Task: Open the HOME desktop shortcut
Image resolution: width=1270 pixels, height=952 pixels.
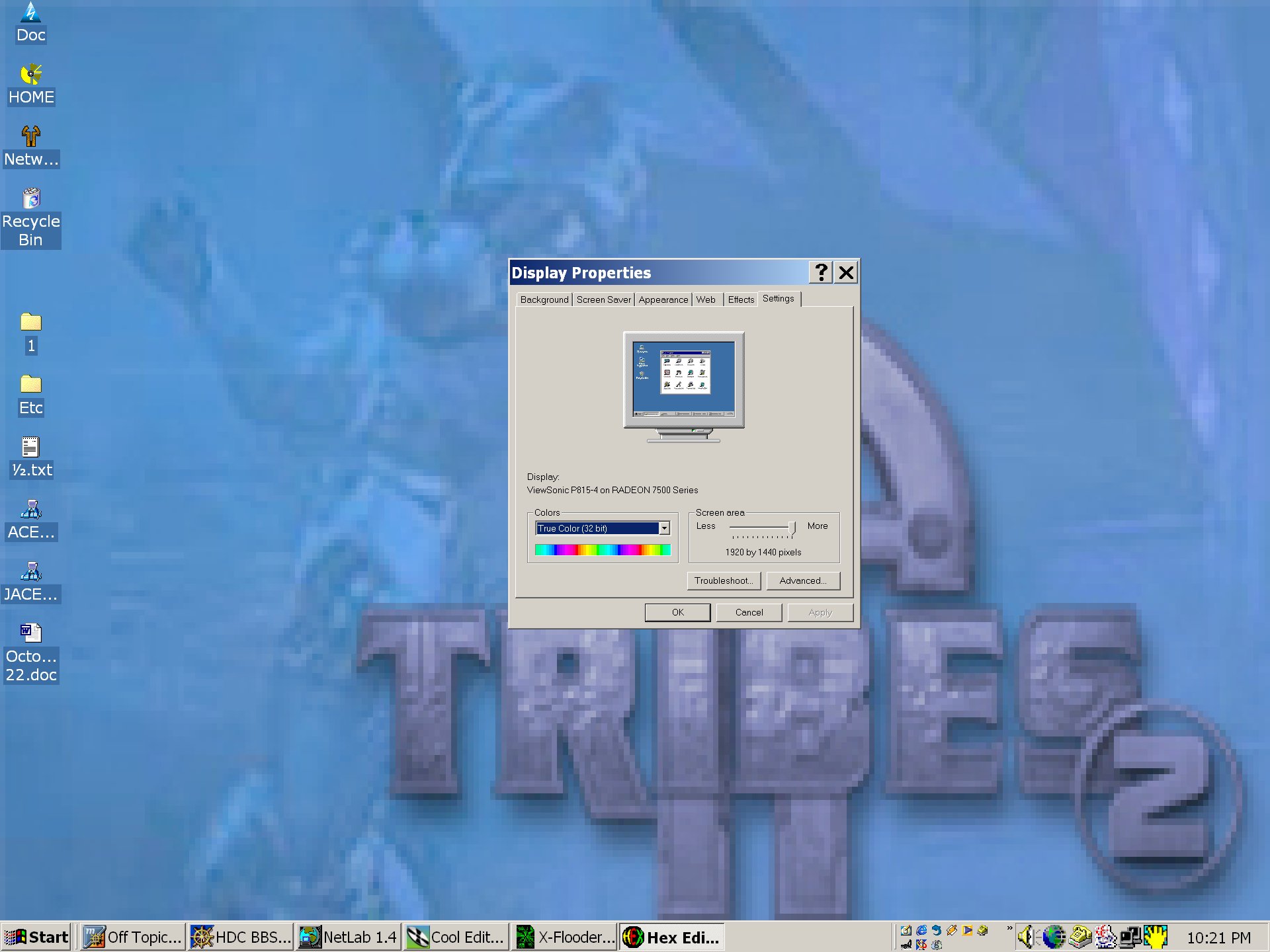Action: pyautogui.click(x=31, y=85)
